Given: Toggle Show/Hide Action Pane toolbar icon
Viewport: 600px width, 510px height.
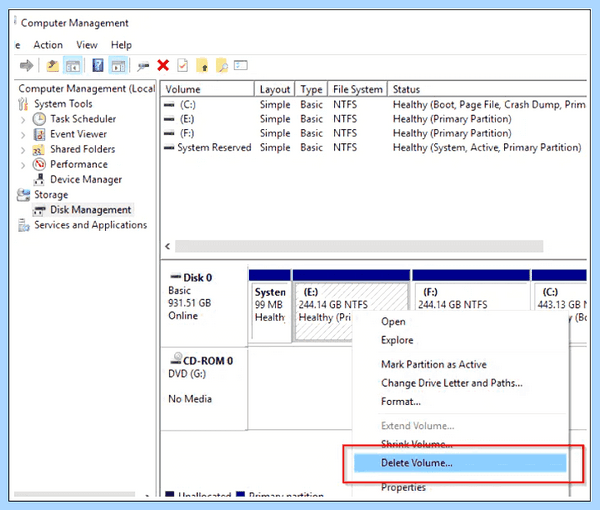Looking at the screenshot, I should (118, 66).
